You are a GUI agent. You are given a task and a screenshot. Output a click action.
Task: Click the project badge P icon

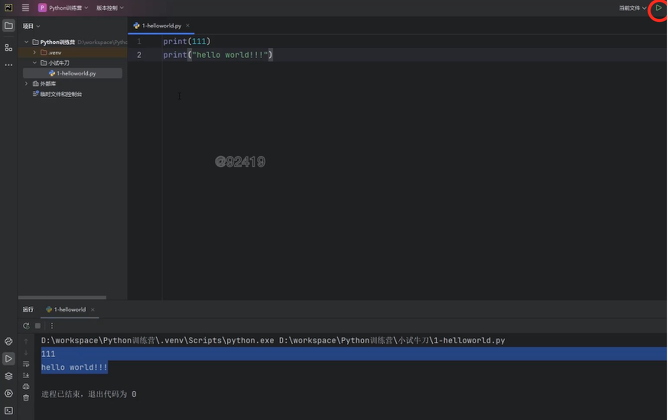coord(42,8)
